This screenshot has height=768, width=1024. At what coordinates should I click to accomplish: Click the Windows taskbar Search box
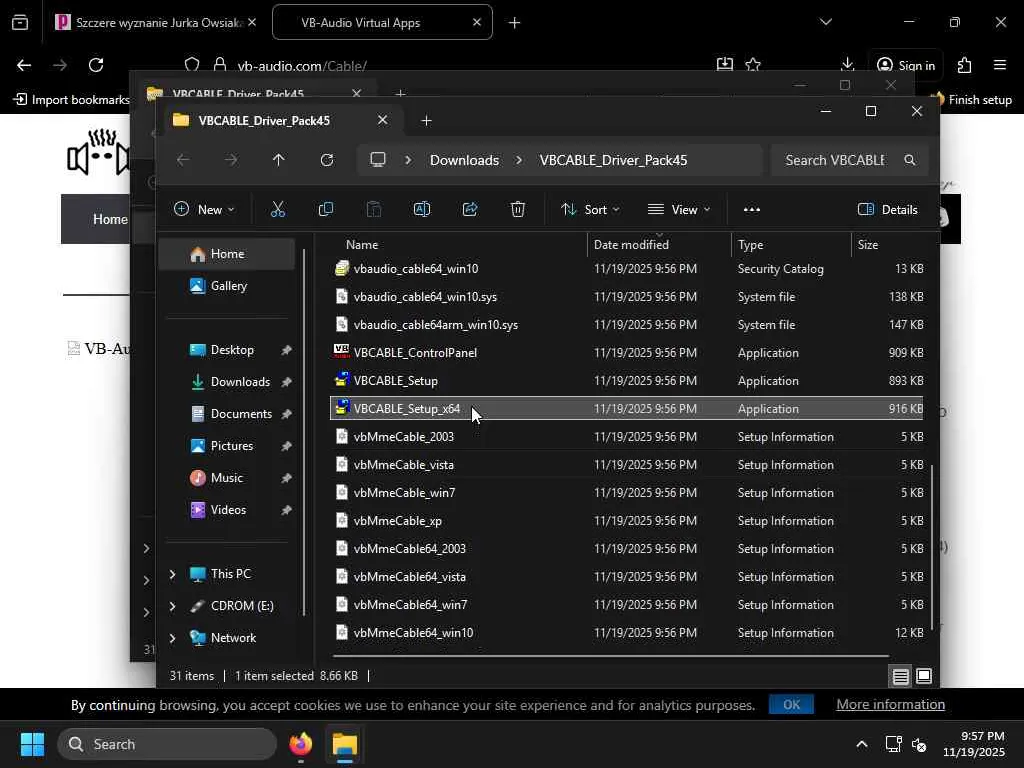pyautogui.click(x=167, y=744)
